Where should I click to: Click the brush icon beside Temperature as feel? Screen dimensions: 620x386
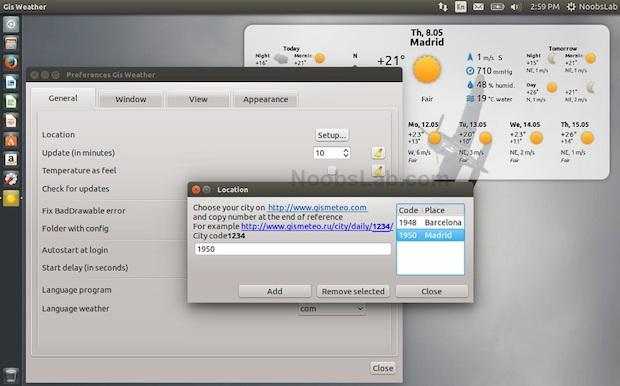[378, 170]
